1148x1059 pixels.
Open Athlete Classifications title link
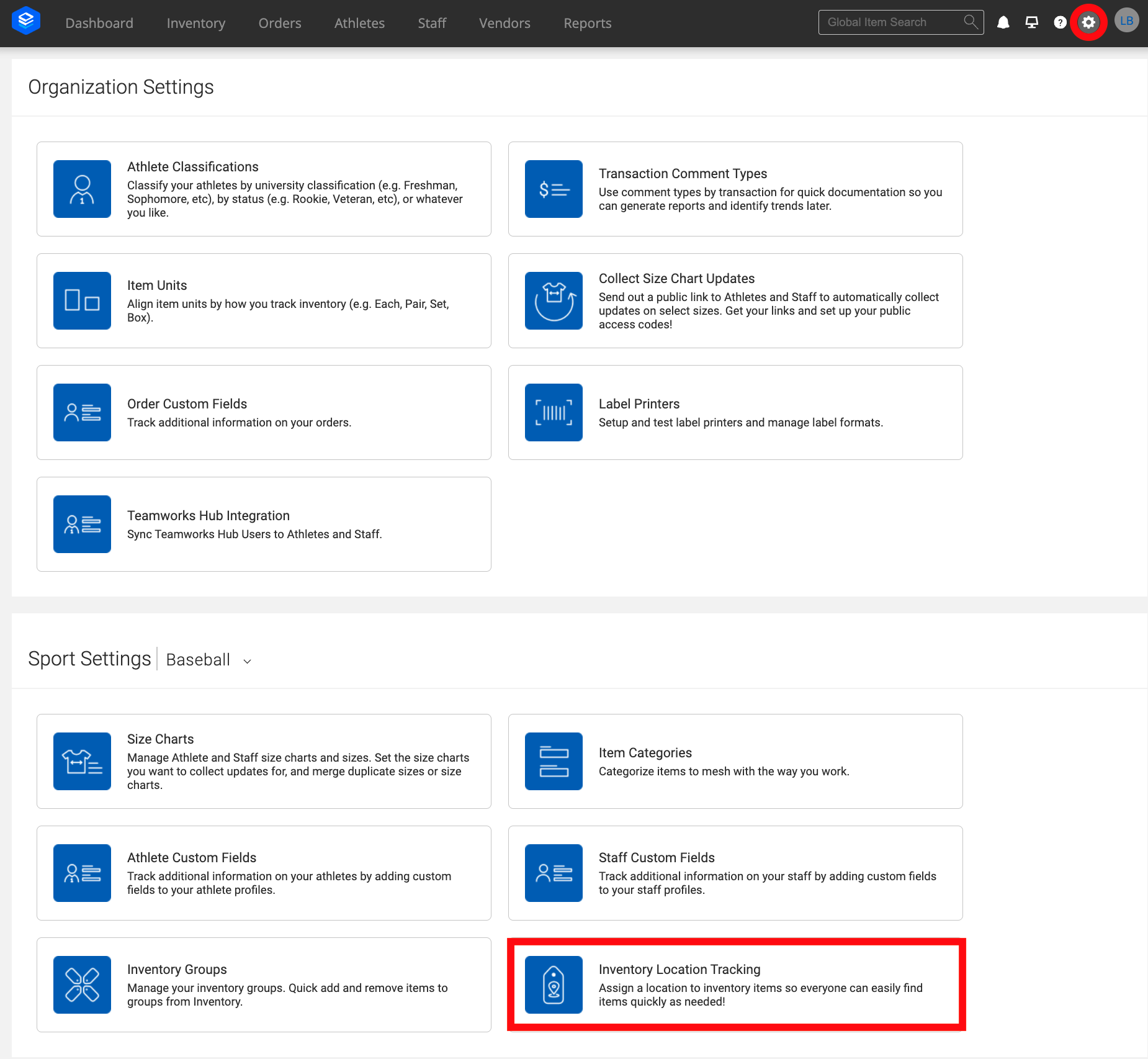coord(192,166)
